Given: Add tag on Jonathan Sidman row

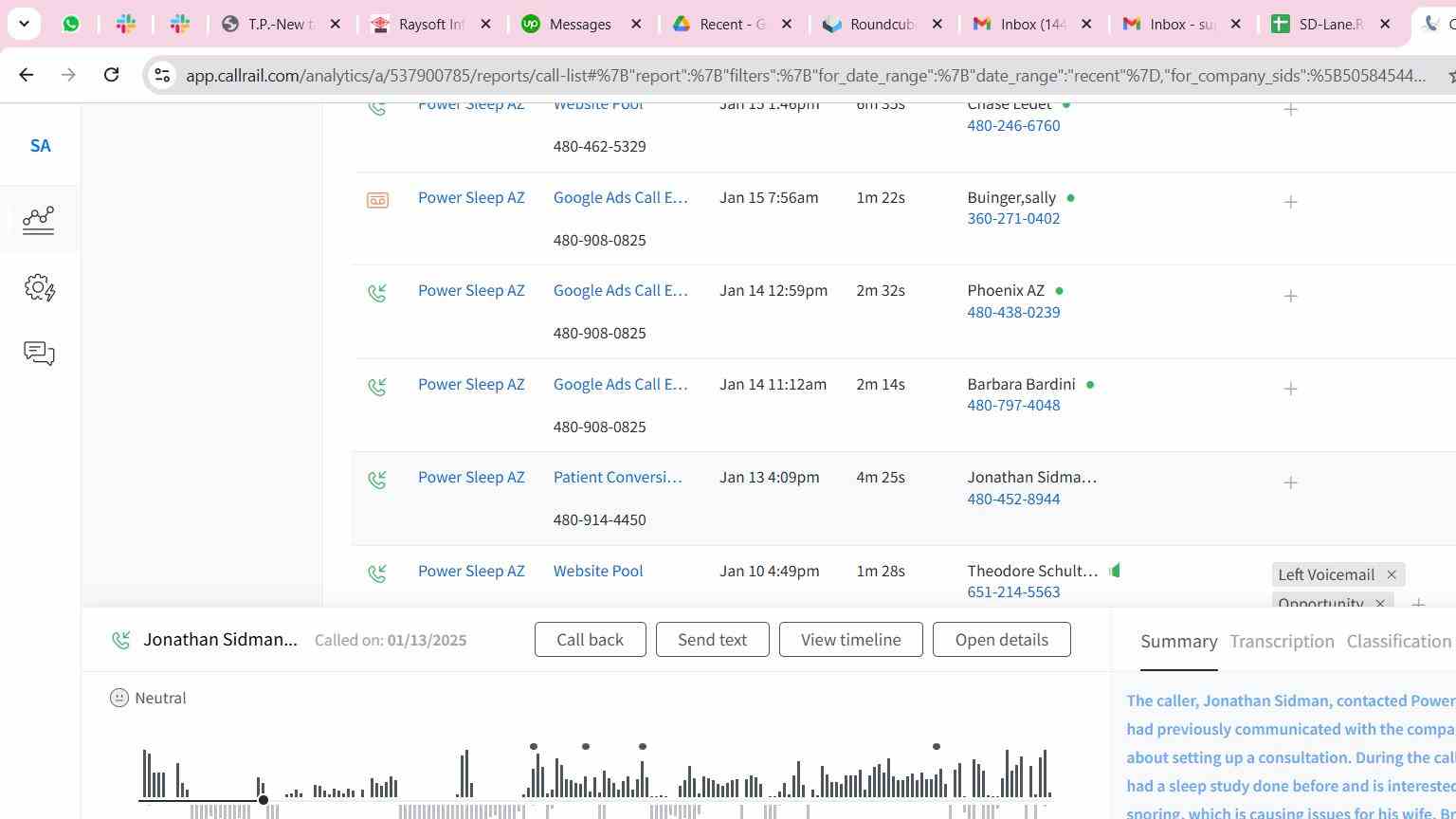Looking at the screenshot, I should click(x=1290, y=482).
